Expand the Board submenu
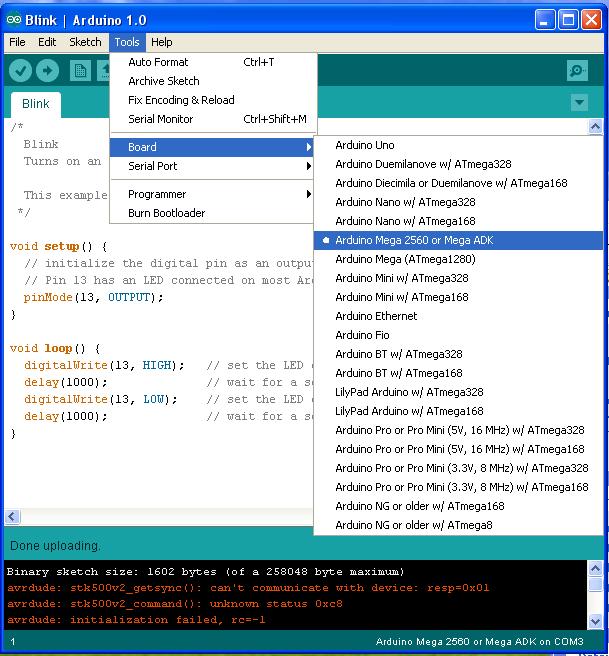609x656 pixels. click(x=211, y=147)
